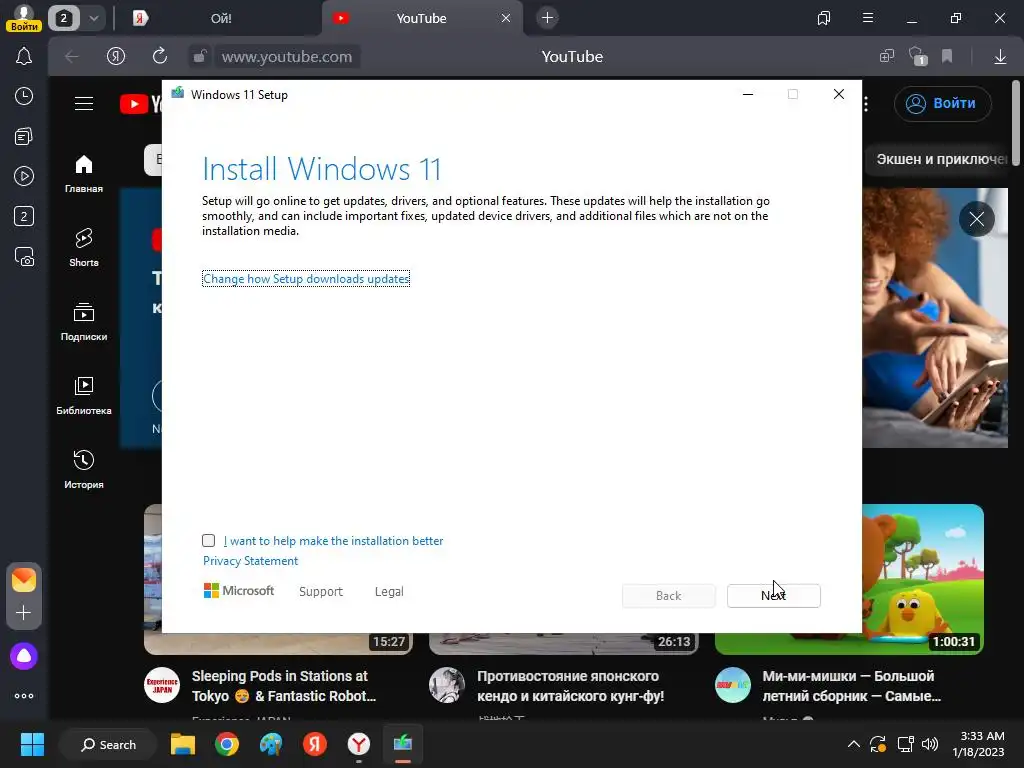Minimize the Windows 11 Setup window
Image resolution: width=1024 pixels, height=768 pixels.
click(748, 95)
